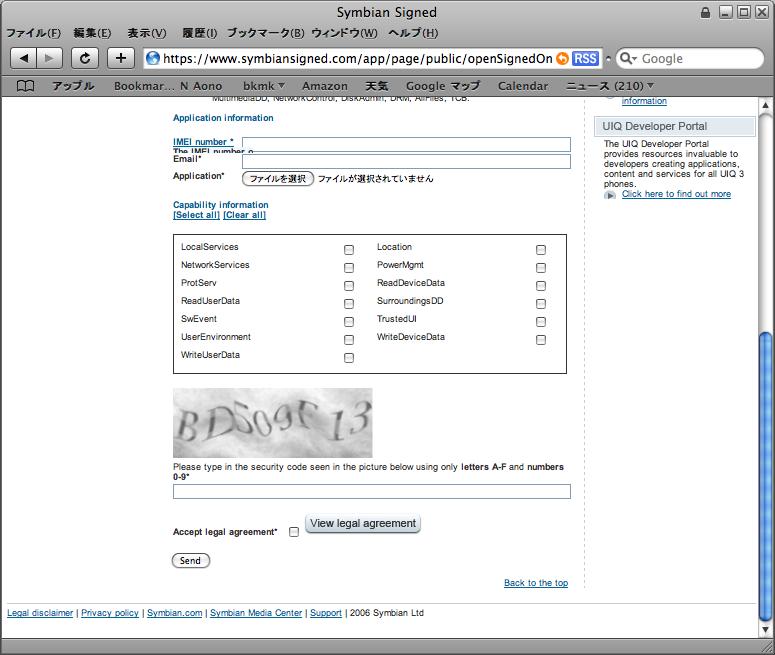
Task: Tick the Accept legal agreement checkbox
Action: point(294,532)
